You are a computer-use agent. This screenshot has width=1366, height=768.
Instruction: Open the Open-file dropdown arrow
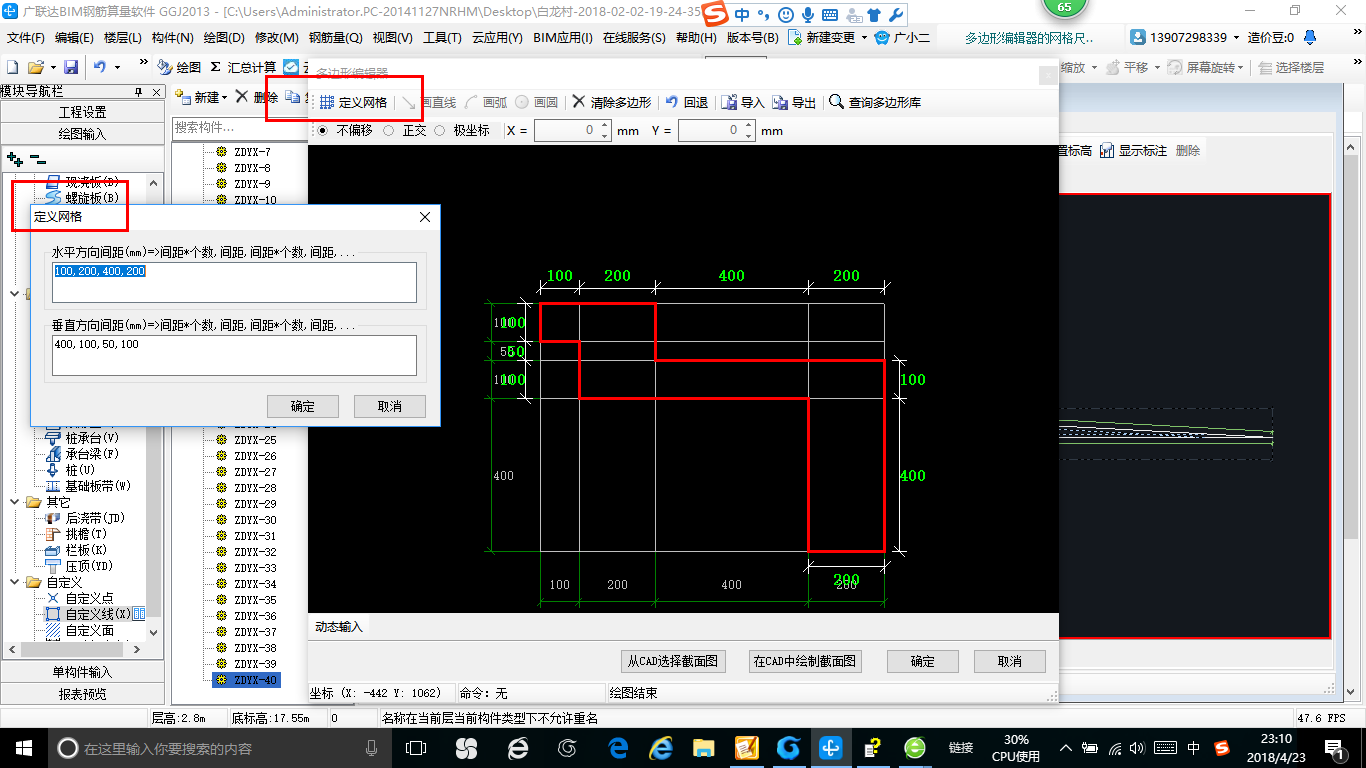point(52,67)
